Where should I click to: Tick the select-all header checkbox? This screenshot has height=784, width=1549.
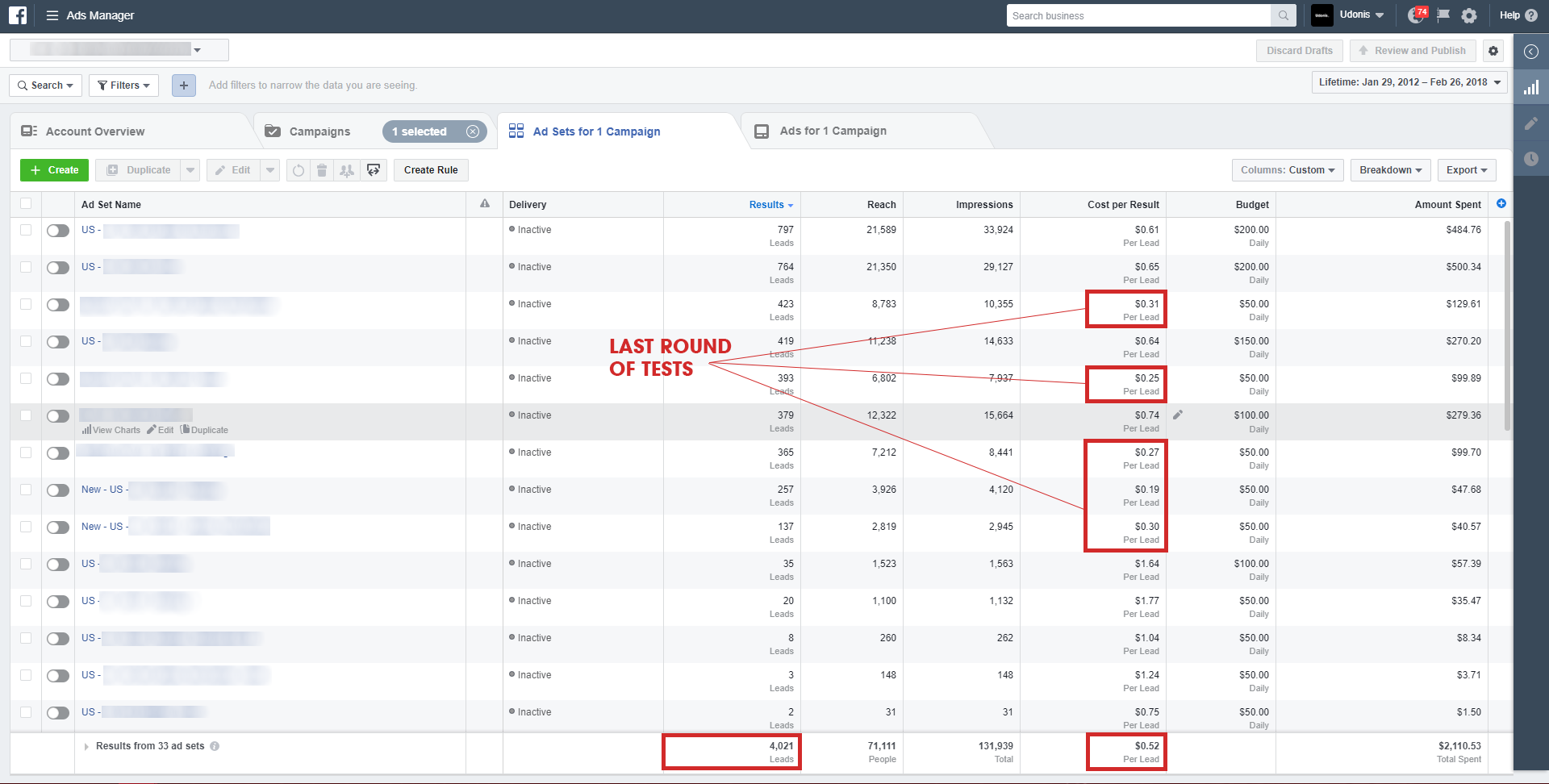(x=26, y=204)
